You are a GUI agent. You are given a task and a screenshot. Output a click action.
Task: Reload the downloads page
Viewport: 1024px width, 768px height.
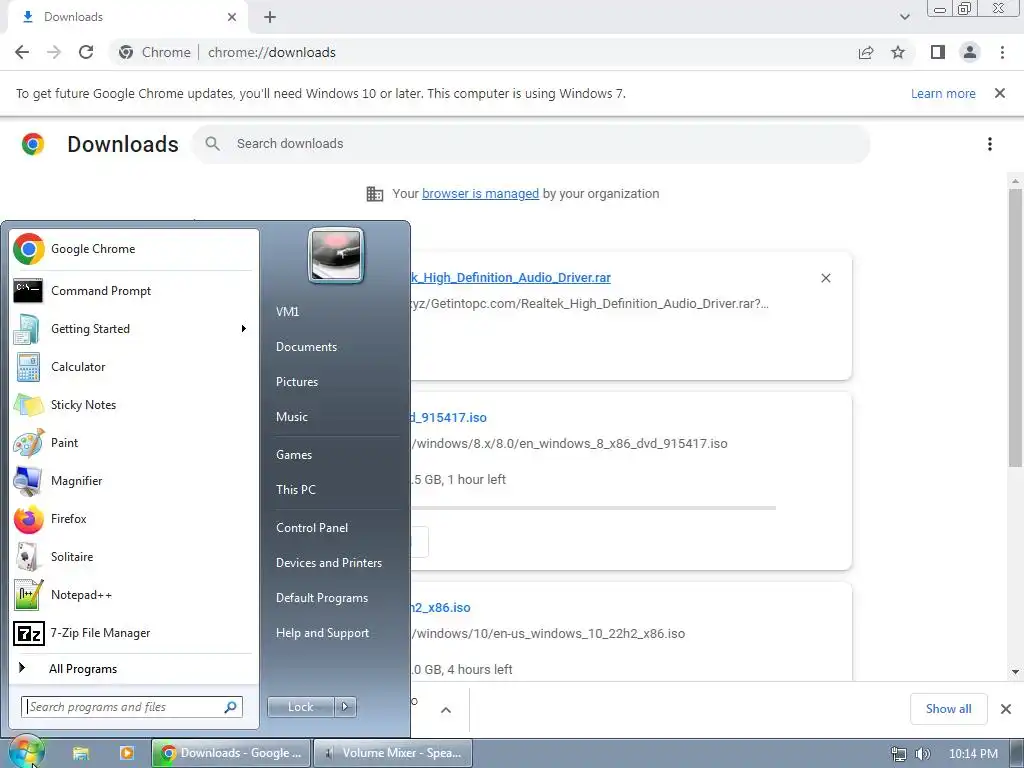(x=86, y=52)
